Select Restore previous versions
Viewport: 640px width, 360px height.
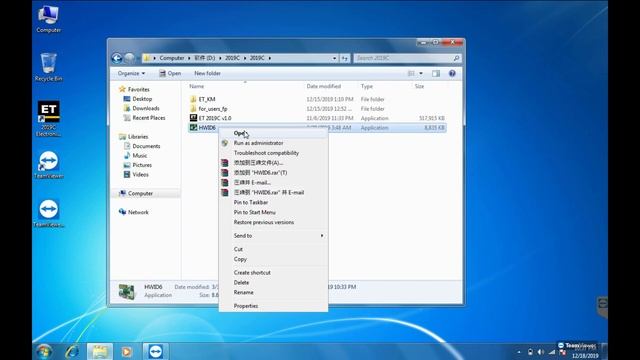[273, 222]
